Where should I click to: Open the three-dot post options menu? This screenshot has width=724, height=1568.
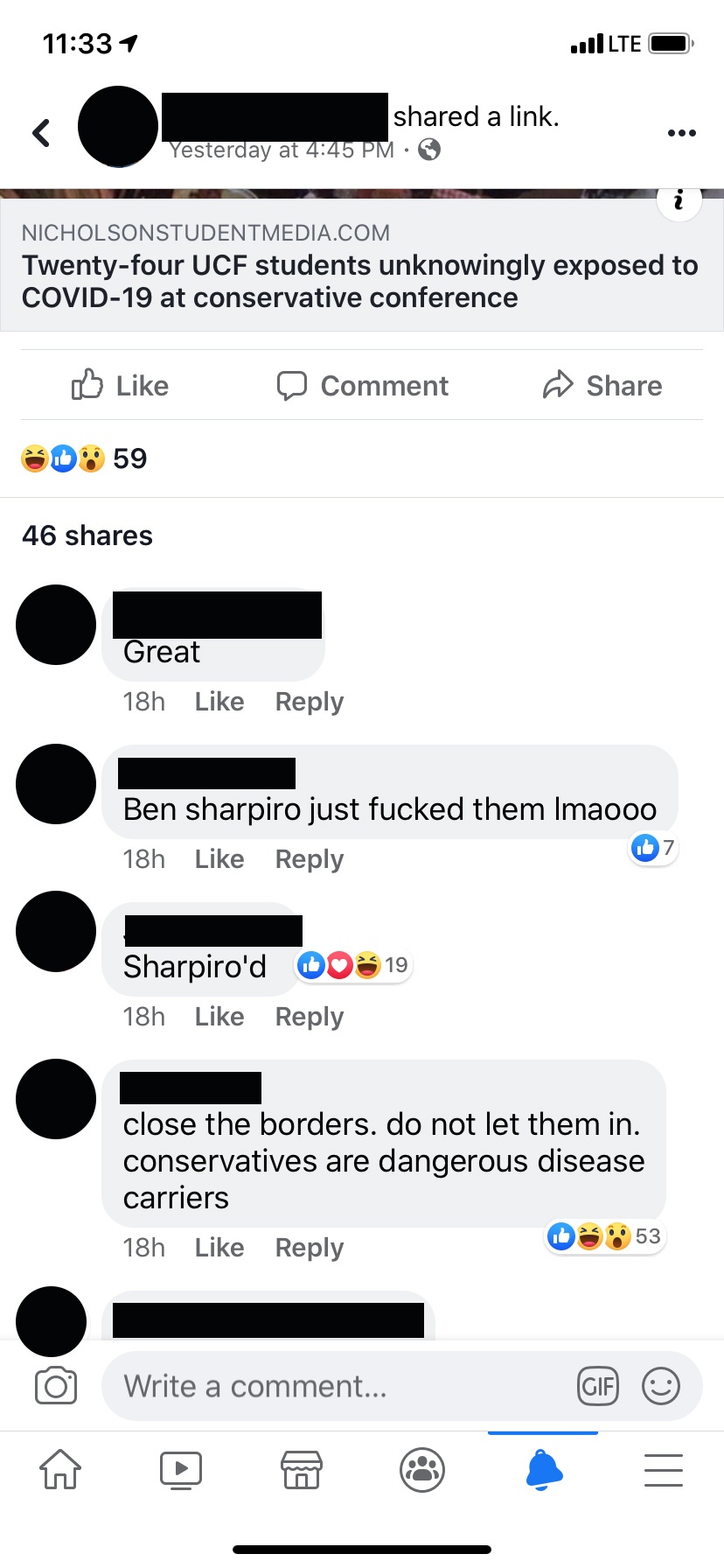681,133
